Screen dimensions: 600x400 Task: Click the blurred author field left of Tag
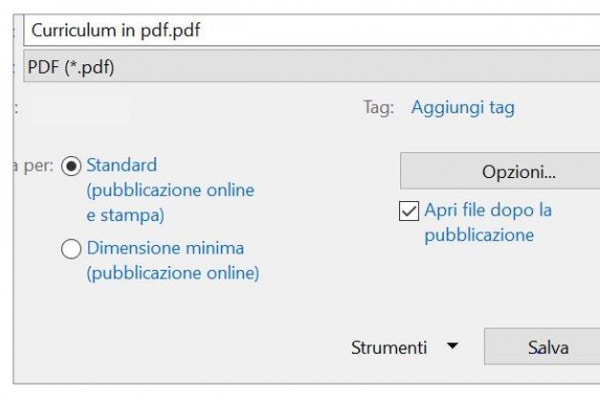(x=80, y=108)
